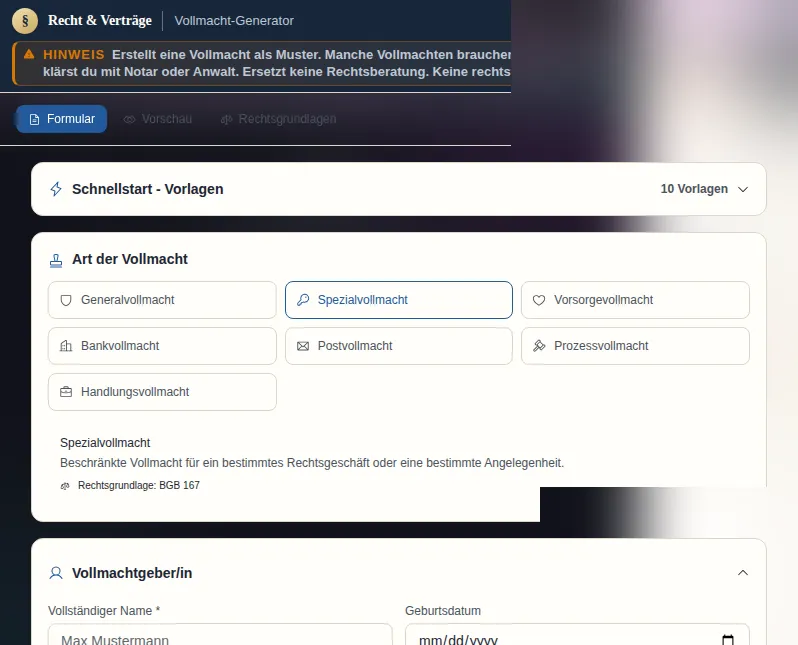Select the Postvollmacht option
The width and height of the screenshot is (798, 645).
(x=399, y=346)
